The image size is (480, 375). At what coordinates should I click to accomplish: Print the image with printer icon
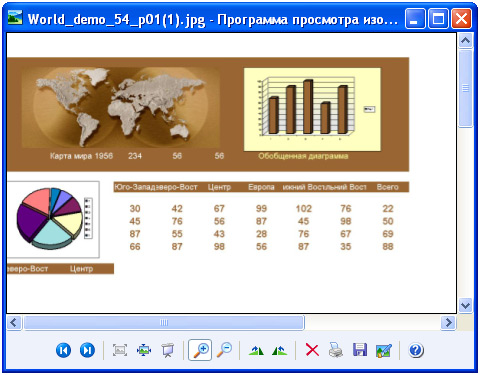pyautogui.click(x=336, y=350)
